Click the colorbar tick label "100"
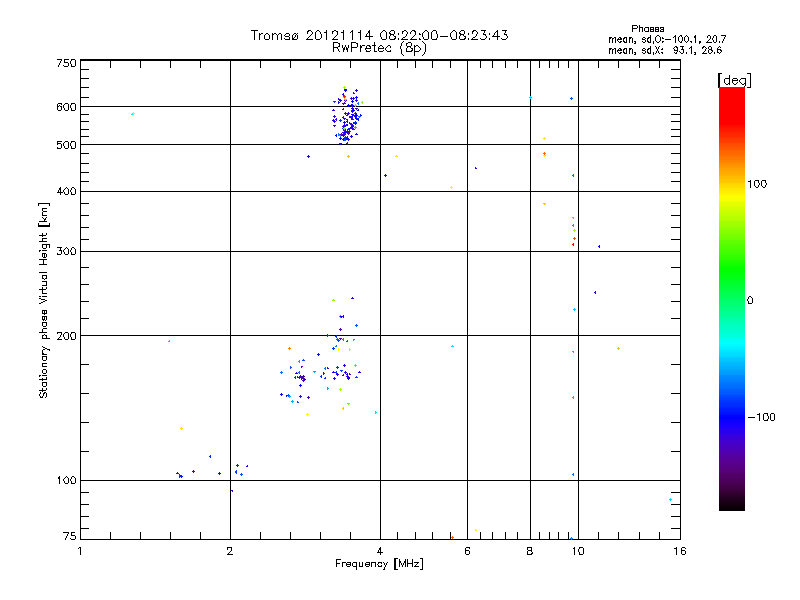The width and height of the screenshot is (800, 600). (x=757, y=184)
